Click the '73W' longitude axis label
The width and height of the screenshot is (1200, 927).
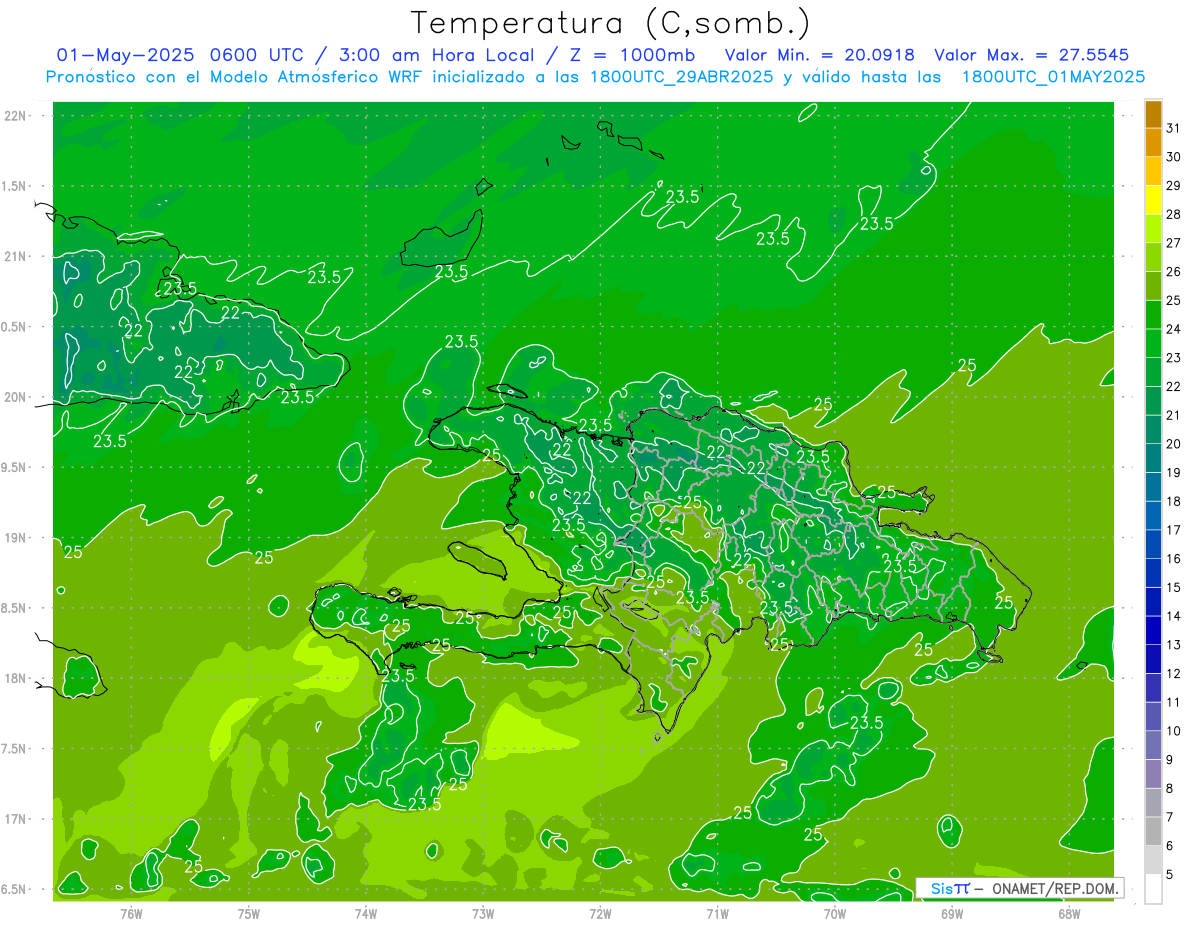click(483, 912)
